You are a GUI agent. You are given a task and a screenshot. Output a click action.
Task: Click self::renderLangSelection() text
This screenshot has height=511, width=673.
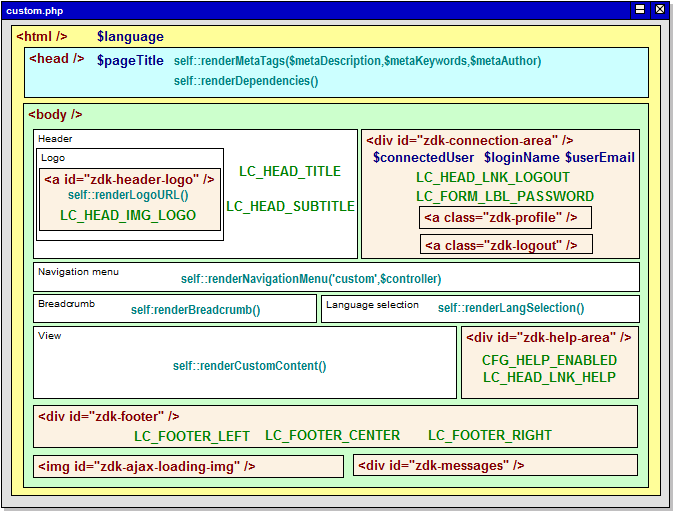[511, 308]
